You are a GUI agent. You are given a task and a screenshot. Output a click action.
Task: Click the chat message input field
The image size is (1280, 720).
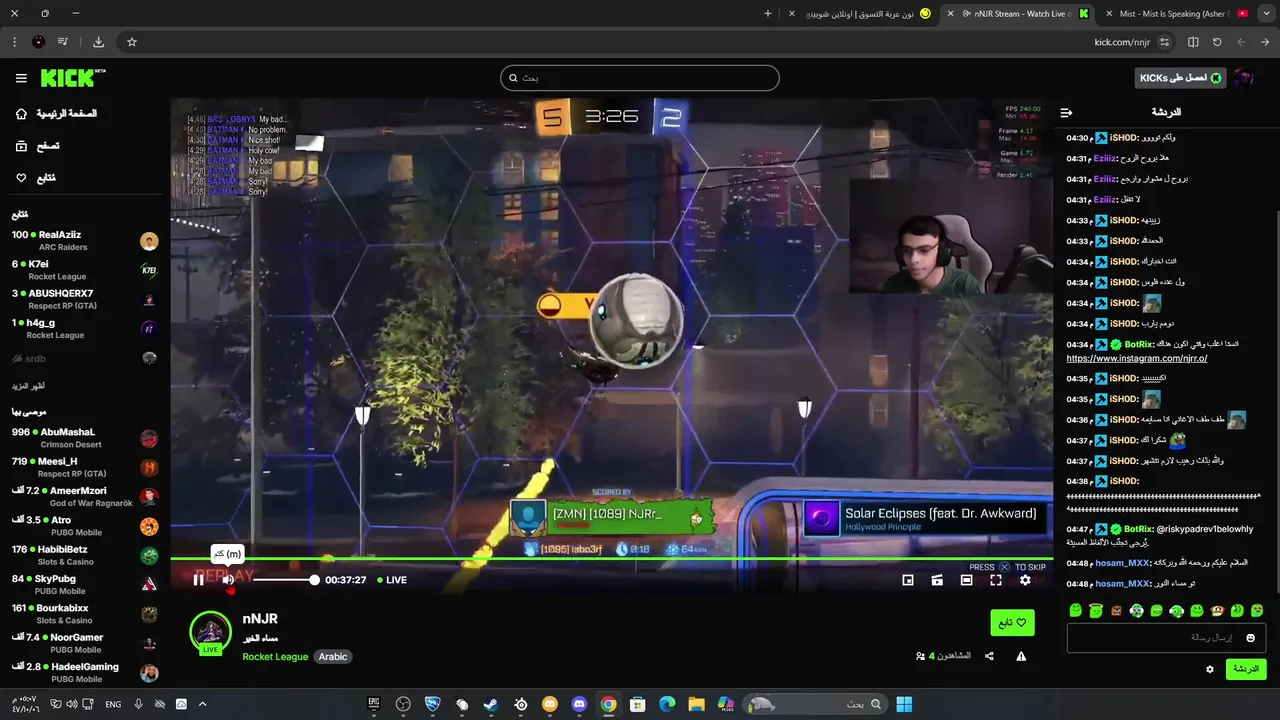click(1167, 637)
